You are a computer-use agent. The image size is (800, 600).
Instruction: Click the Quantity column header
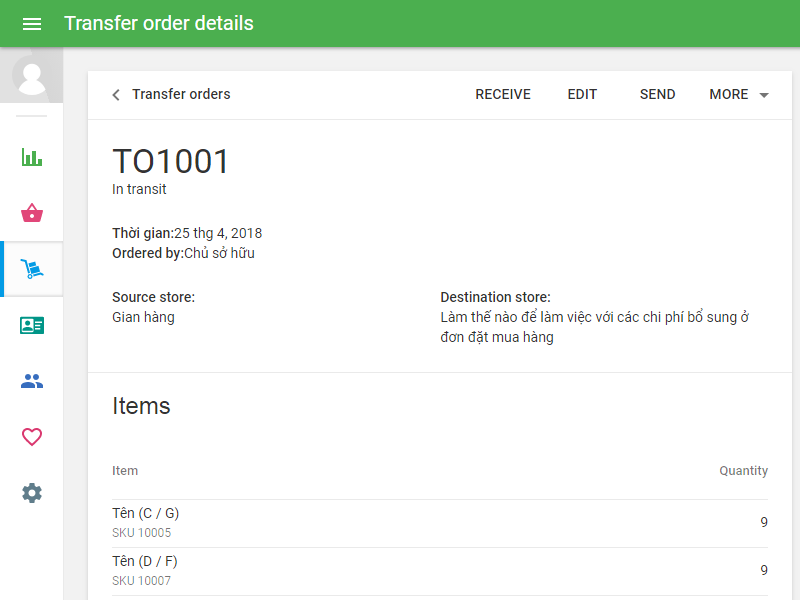743,470
